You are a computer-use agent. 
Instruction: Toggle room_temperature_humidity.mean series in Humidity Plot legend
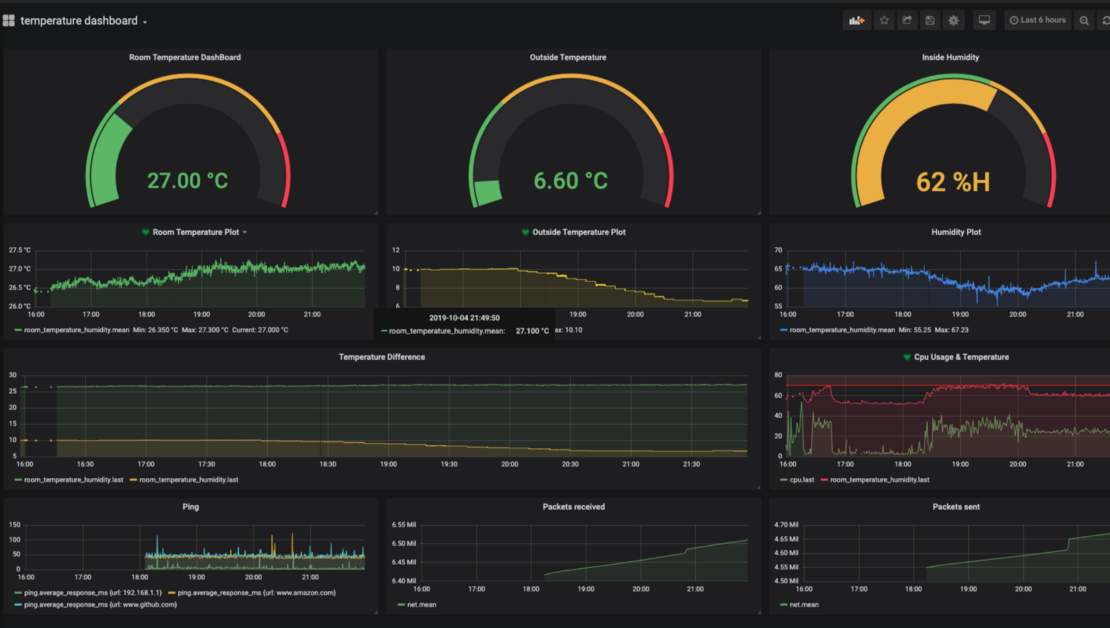click(842, 330)
